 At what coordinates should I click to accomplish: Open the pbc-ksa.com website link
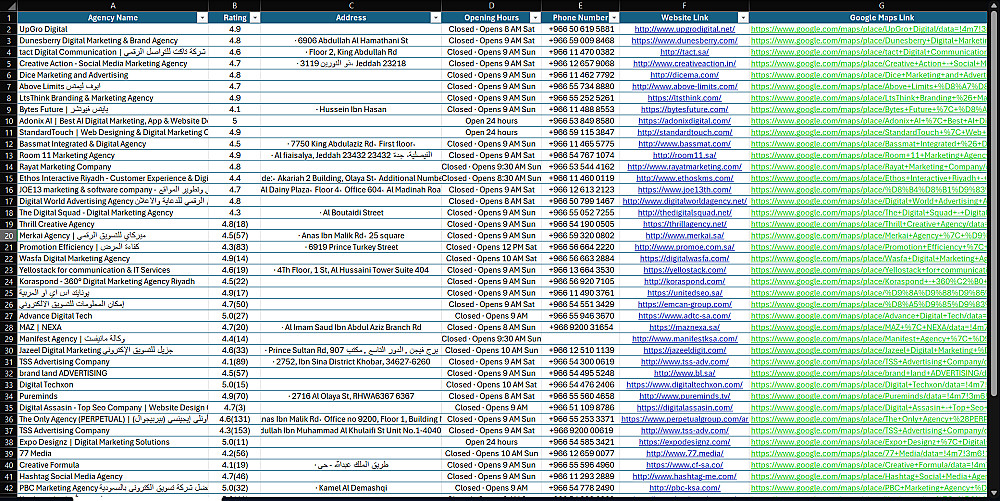(x=684, y=488)
